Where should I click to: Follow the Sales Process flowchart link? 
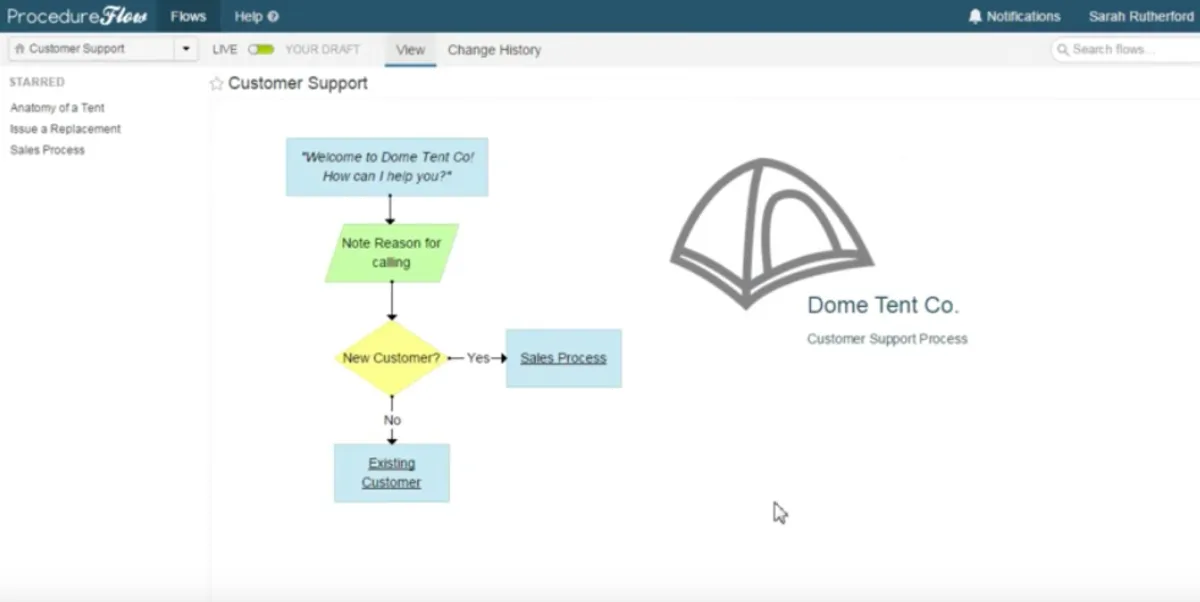[x=563, y=358]
